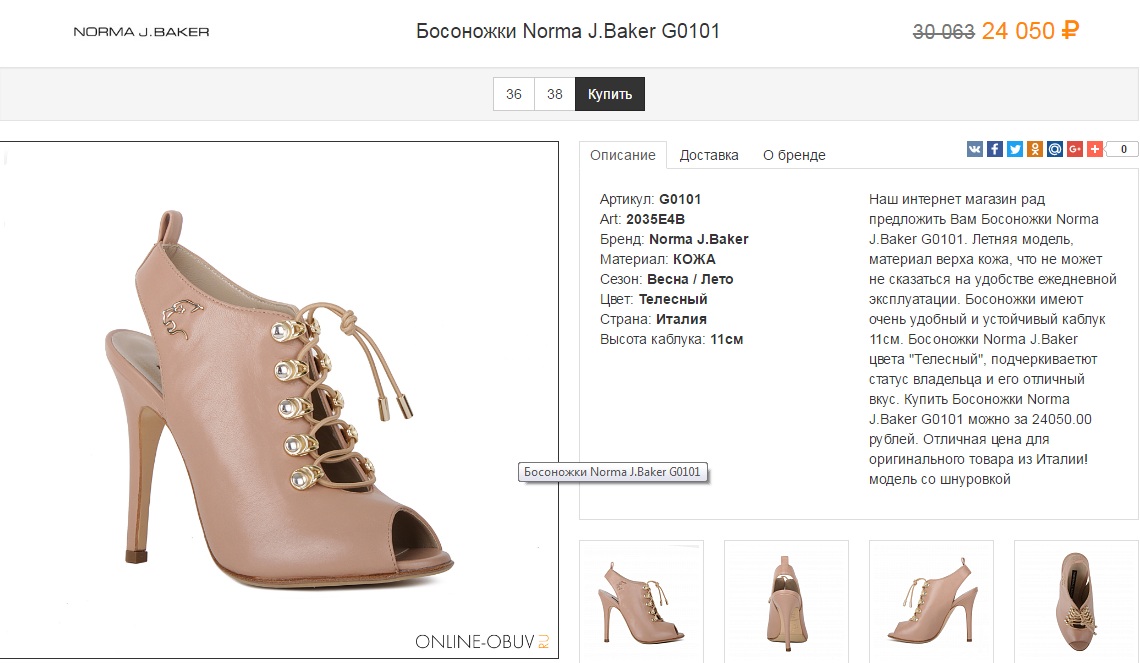Click the share counter showing 0

click(1123, 149)
